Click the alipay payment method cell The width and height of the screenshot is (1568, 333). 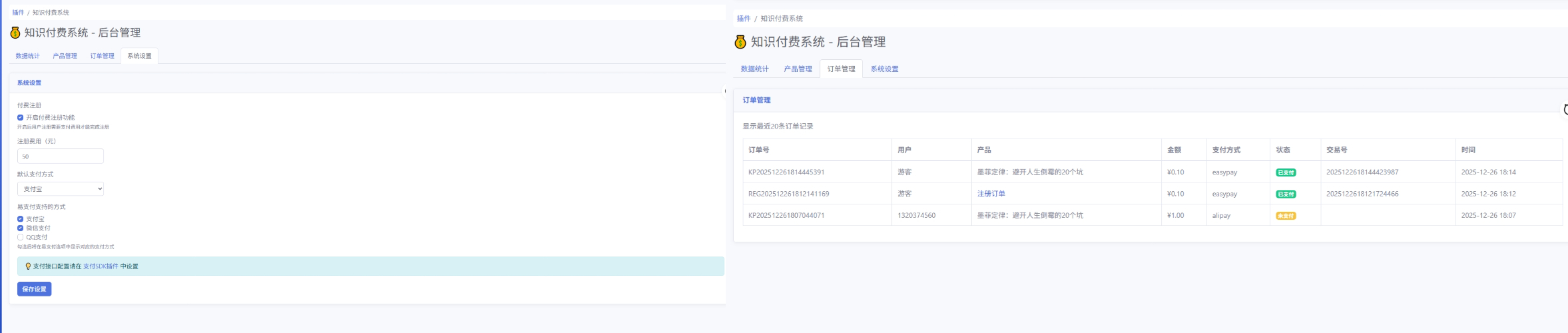(1222, 215)
